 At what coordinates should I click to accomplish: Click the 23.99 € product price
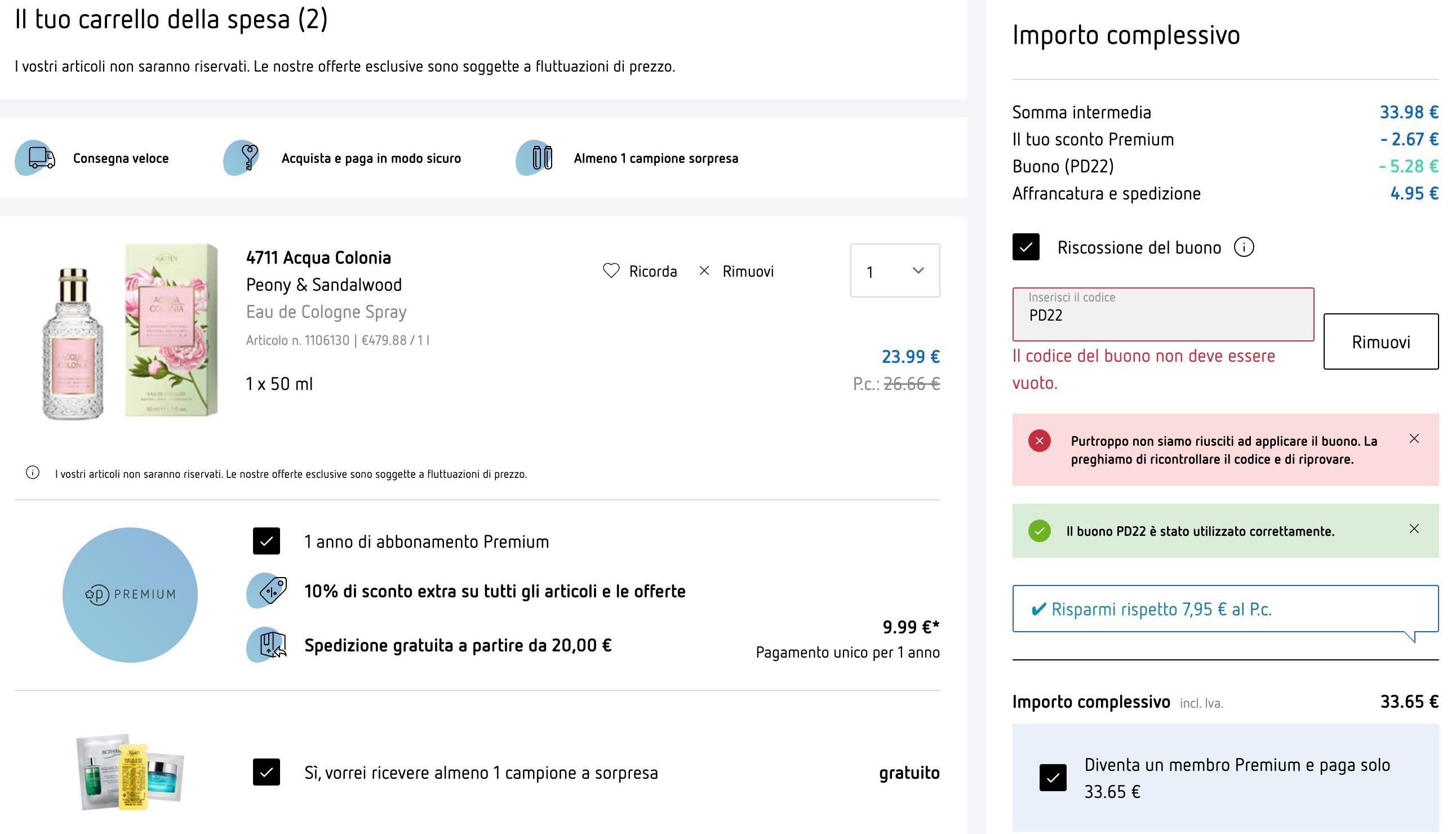point(910,357)
